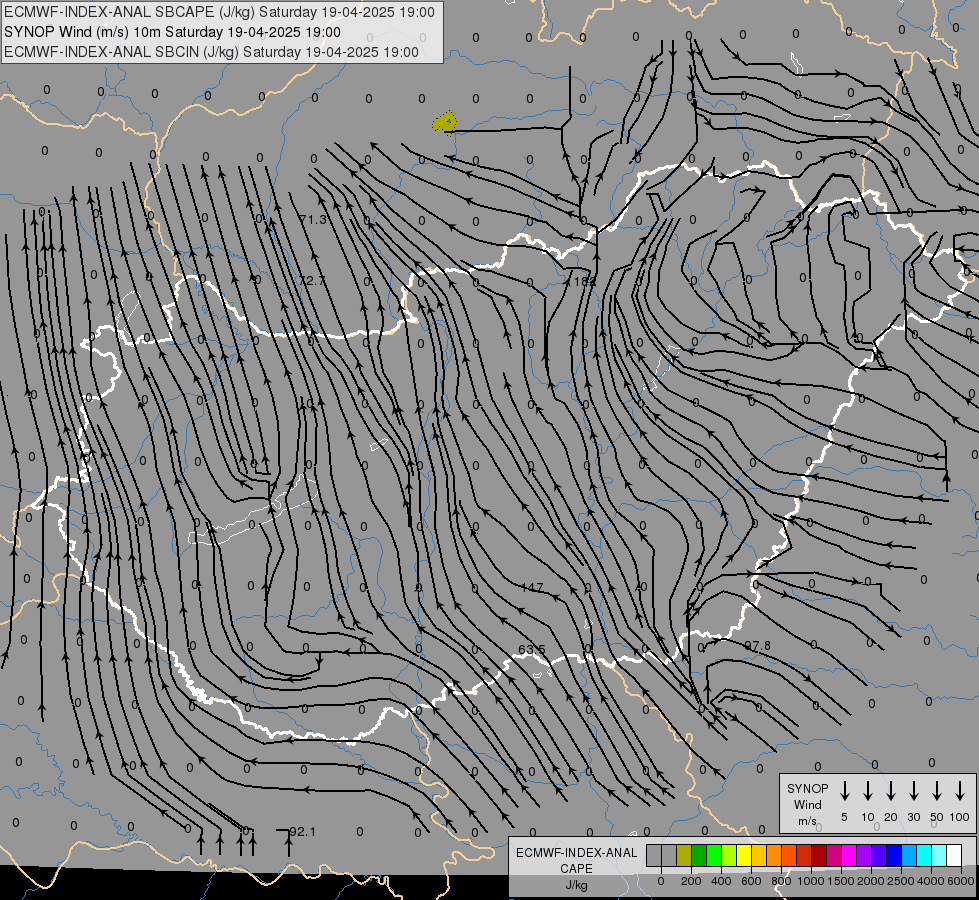Click the SYNOP label in wind legend
Viewport: 979px width, 900px height.
[807, 788]
